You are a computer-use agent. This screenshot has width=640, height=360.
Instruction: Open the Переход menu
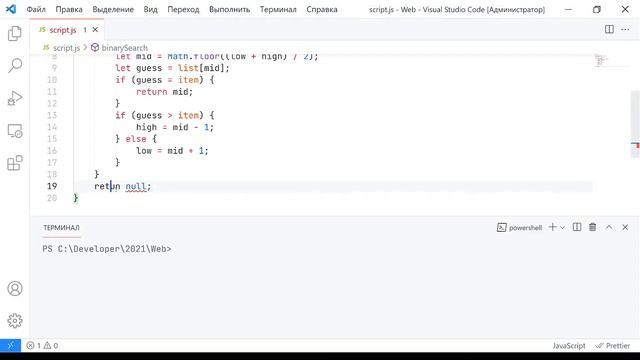(x=183, y=9)
